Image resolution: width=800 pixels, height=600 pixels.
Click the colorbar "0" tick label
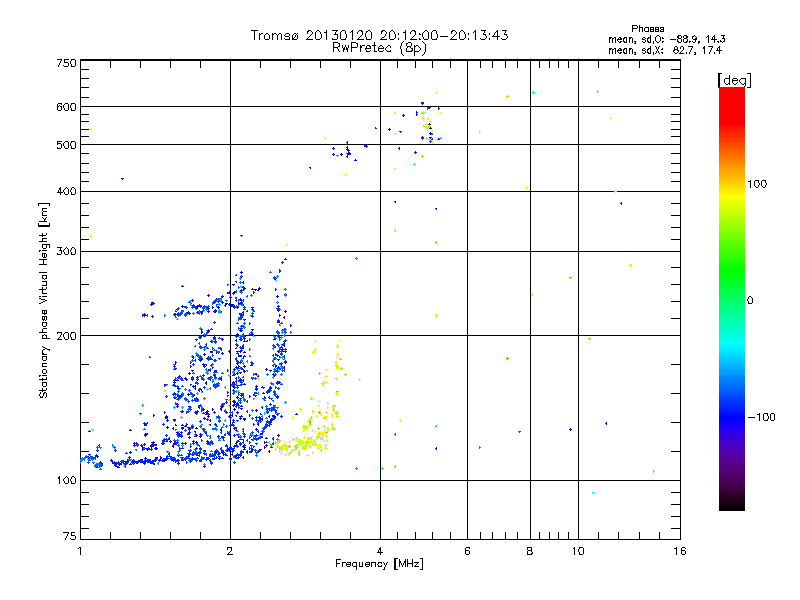click(x=750, y=300)
